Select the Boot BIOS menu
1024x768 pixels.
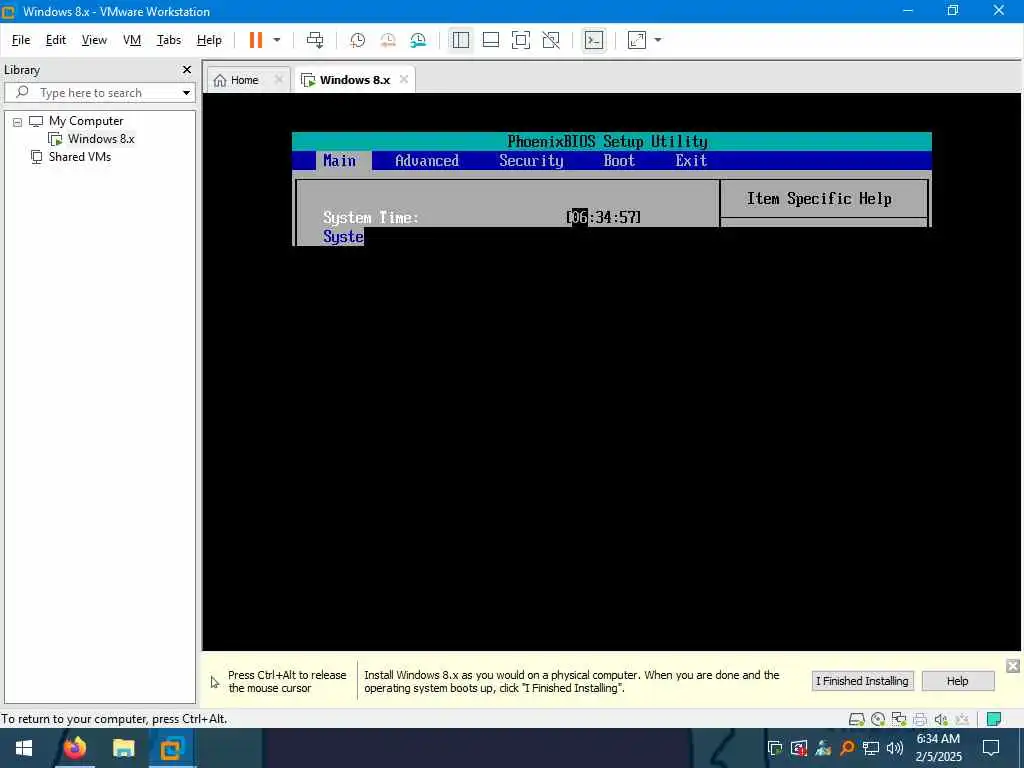pos(619,161)
